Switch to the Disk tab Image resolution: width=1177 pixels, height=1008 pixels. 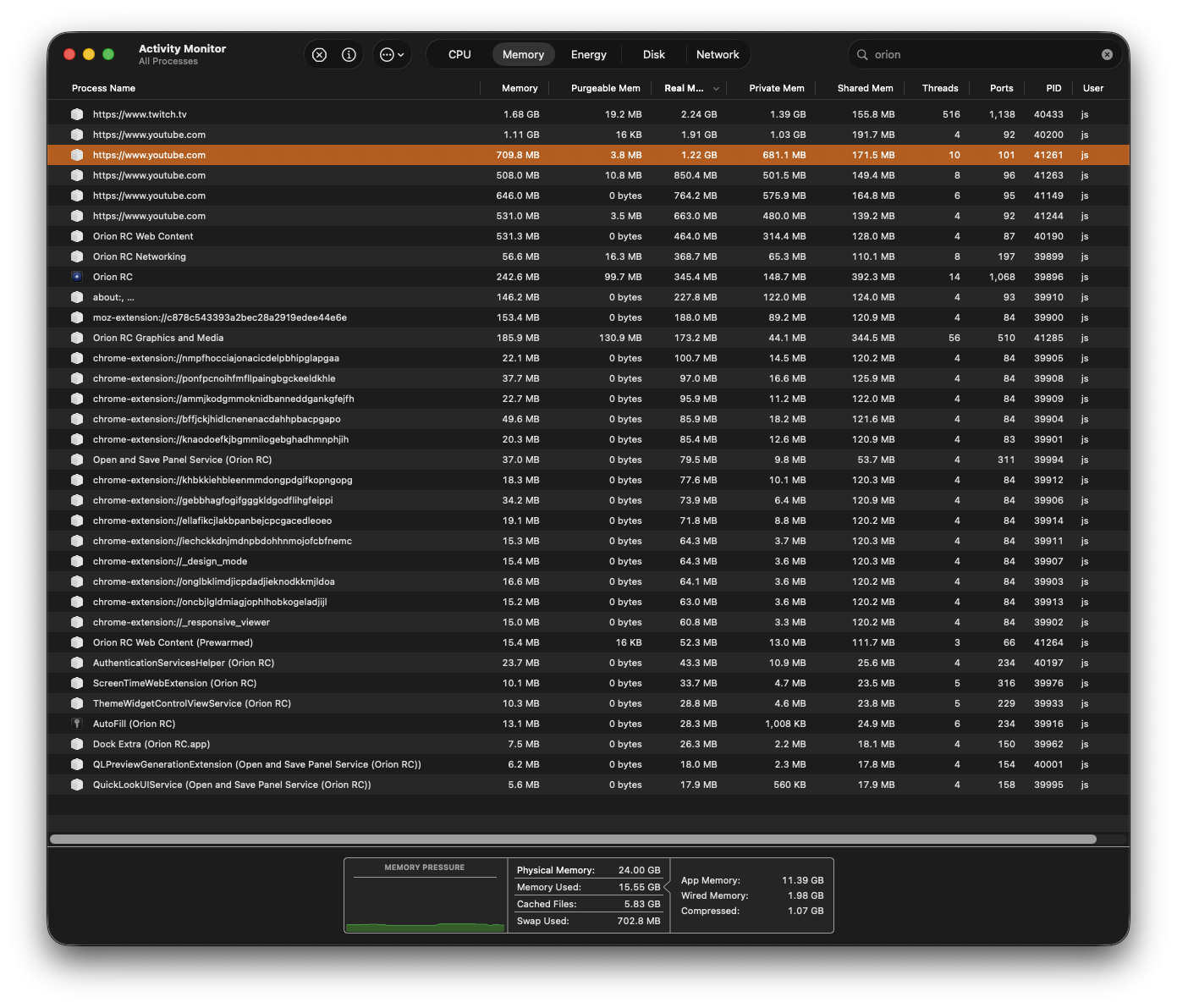coord(653,54)
